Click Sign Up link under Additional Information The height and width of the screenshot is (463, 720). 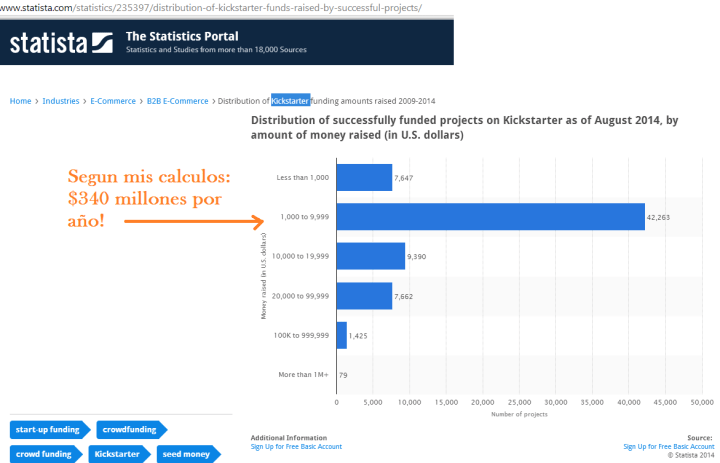coord(296,446)
